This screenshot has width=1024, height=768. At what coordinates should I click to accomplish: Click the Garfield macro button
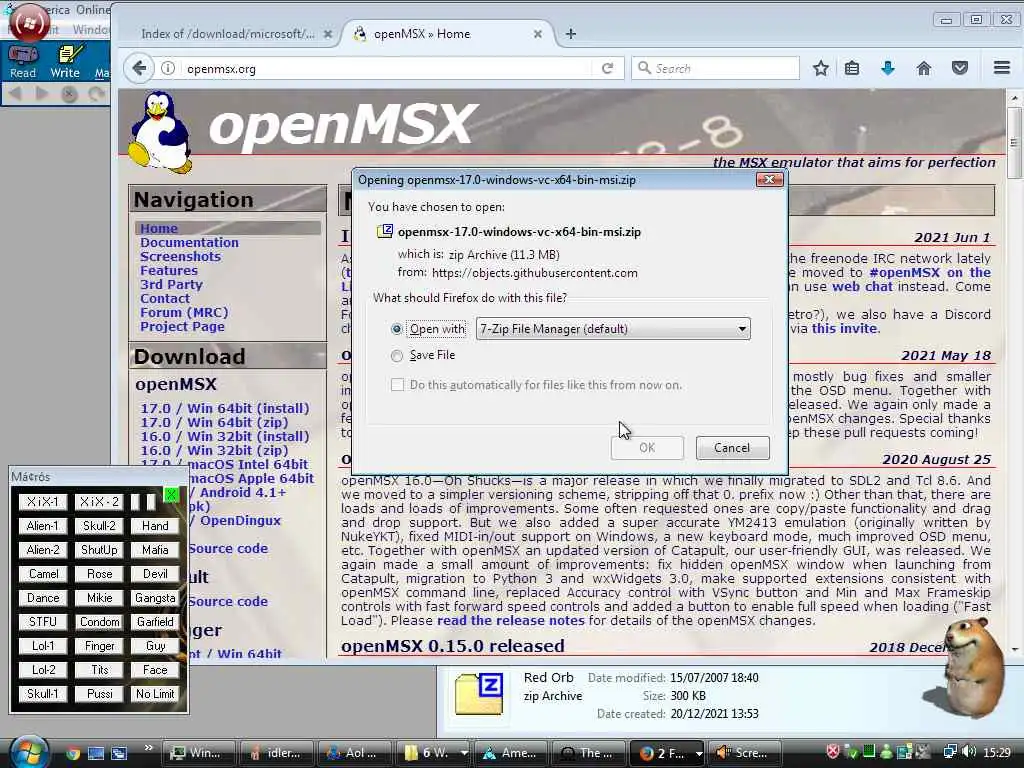click(155, 622)
